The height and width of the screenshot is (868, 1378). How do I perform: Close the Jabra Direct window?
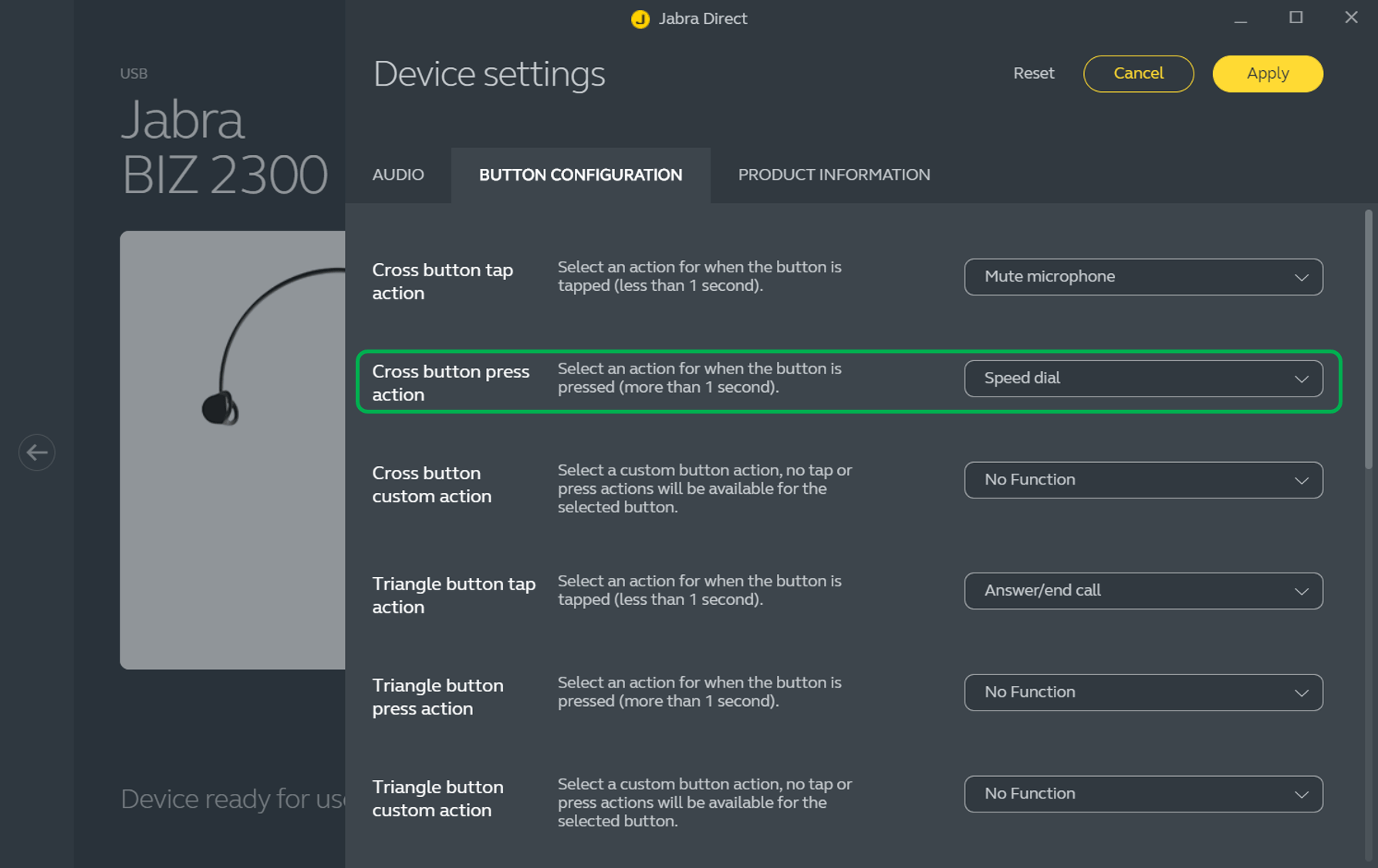coord(1350,18)
